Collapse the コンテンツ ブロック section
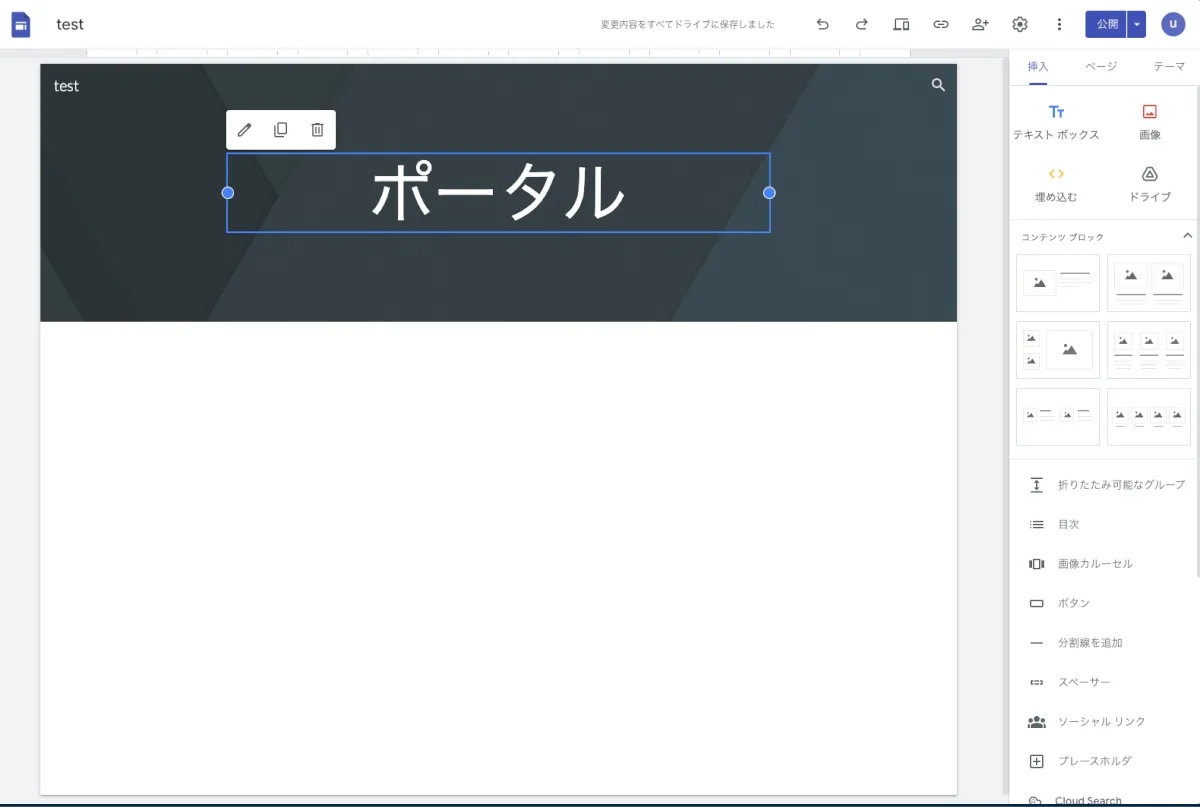This screenshot has width=1200, height=807. pos(1187,236)
